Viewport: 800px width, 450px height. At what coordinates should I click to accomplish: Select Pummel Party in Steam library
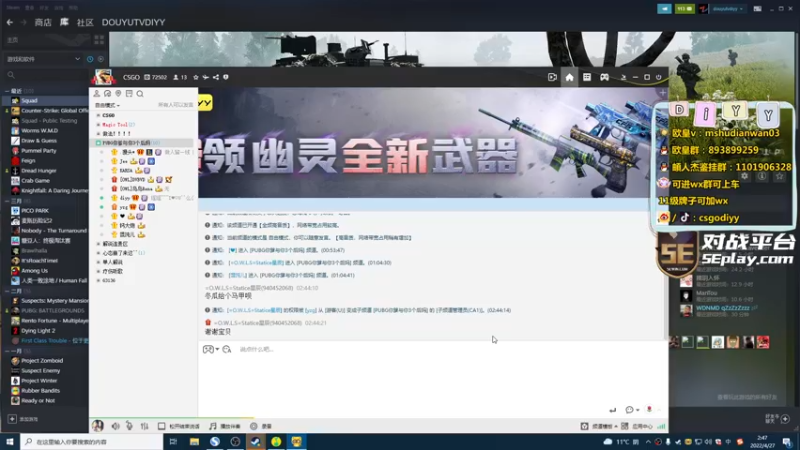46,151
